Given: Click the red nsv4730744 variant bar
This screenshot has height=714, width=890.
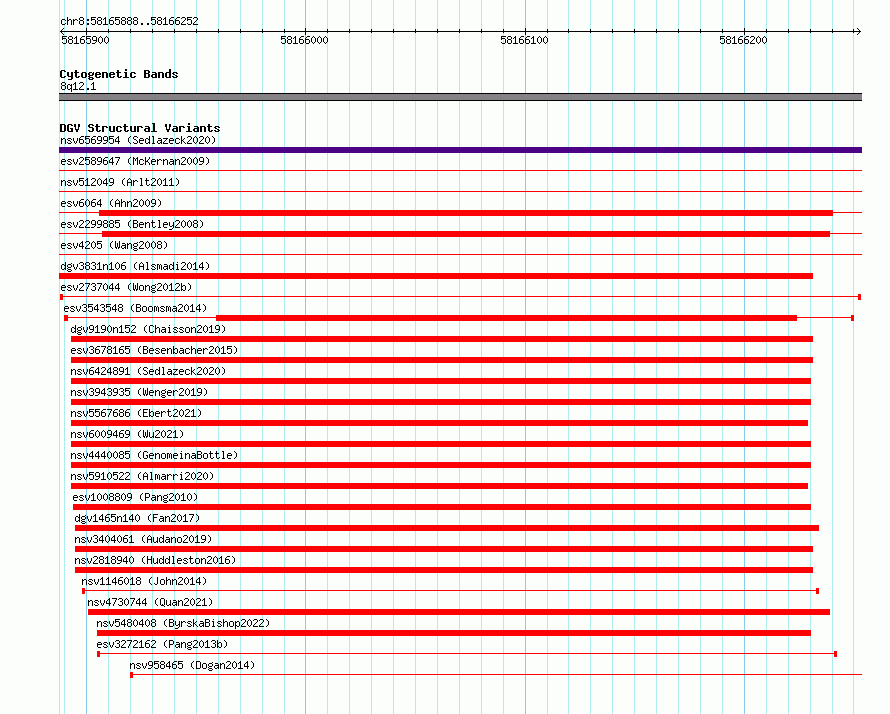Looking at the screenshot, I should [459, 612].
